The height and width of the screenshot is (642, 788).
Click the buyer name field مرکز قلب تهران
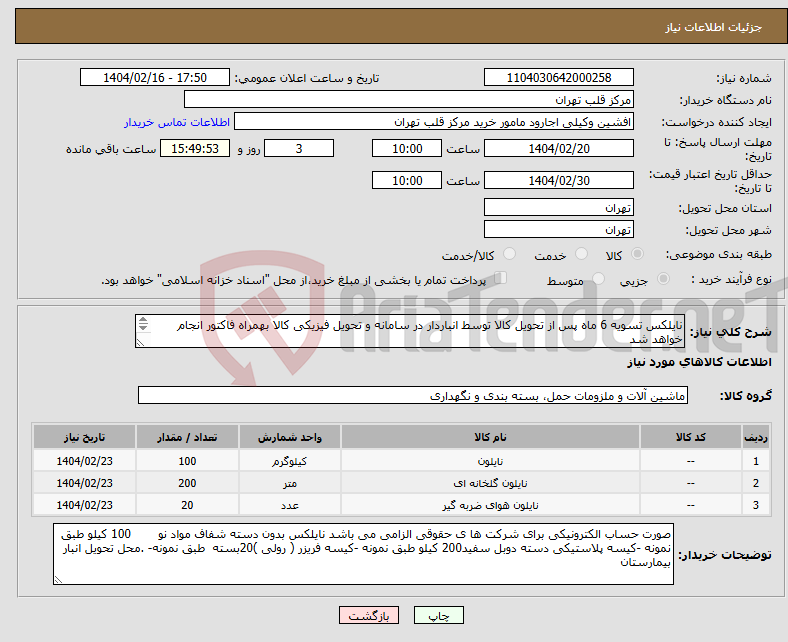coord(409,100)
